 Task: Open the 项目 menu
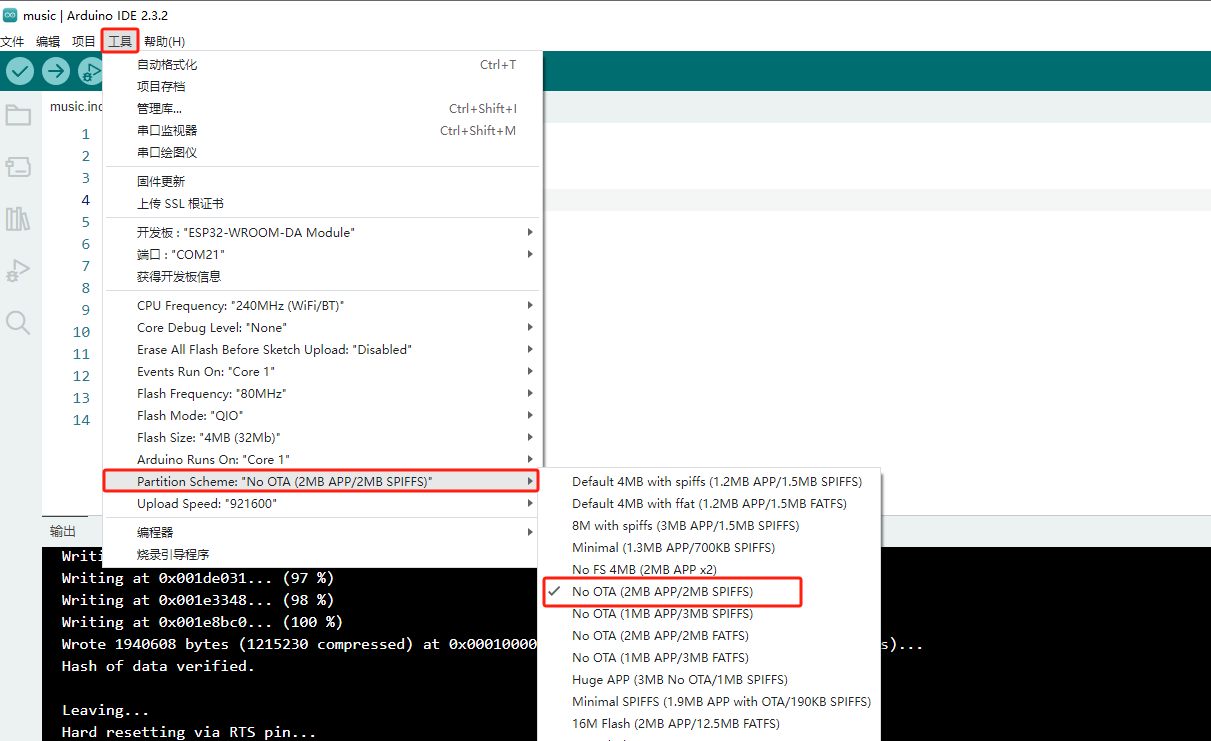coord(84,41)
